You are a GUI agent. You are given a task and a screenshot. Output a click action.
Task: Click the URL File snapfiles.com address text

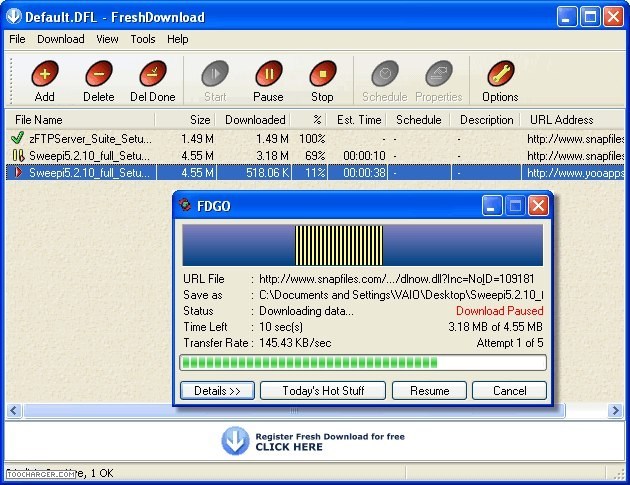(397, 279)
